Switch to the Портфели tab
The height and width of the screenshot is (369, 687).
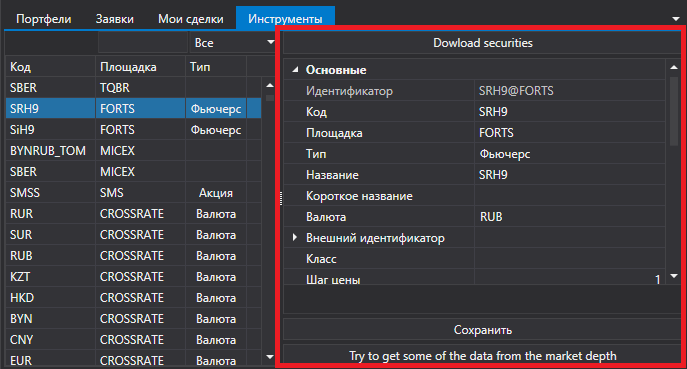43,19
